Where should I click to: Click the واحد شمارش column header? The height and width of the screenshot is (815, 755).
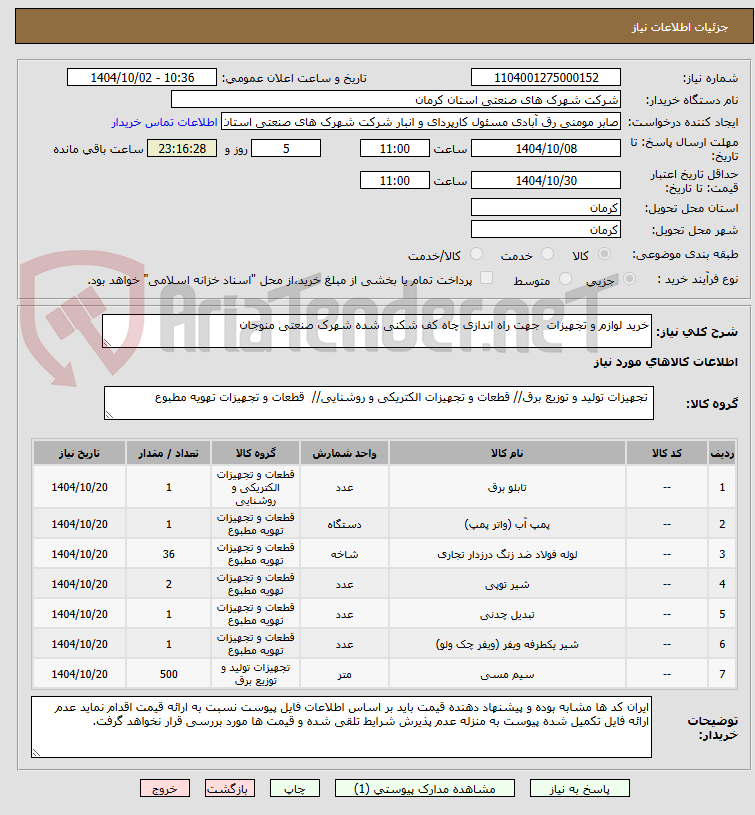pos(345,453)
